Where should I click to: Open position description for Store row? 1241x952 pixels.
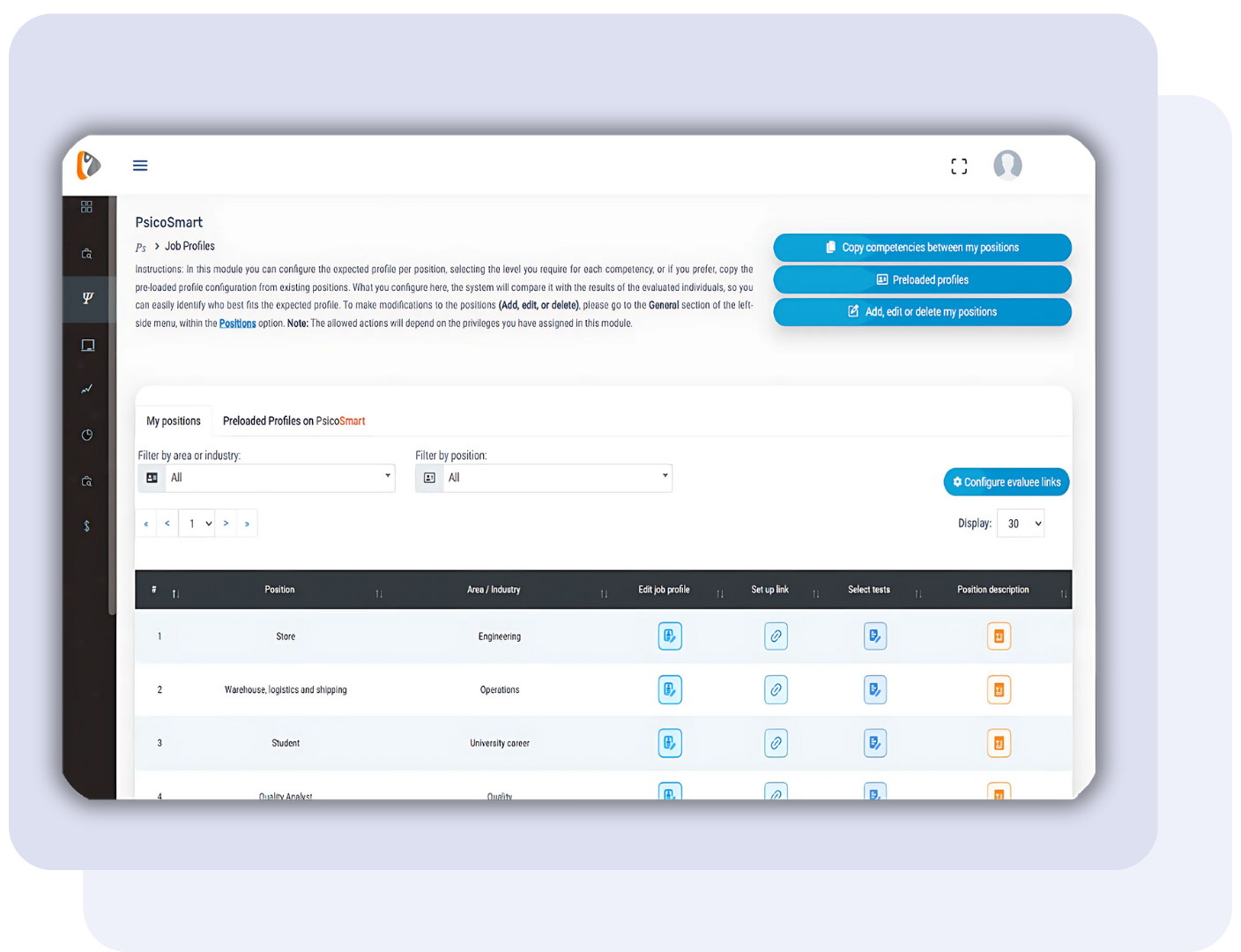click(999, 636)
